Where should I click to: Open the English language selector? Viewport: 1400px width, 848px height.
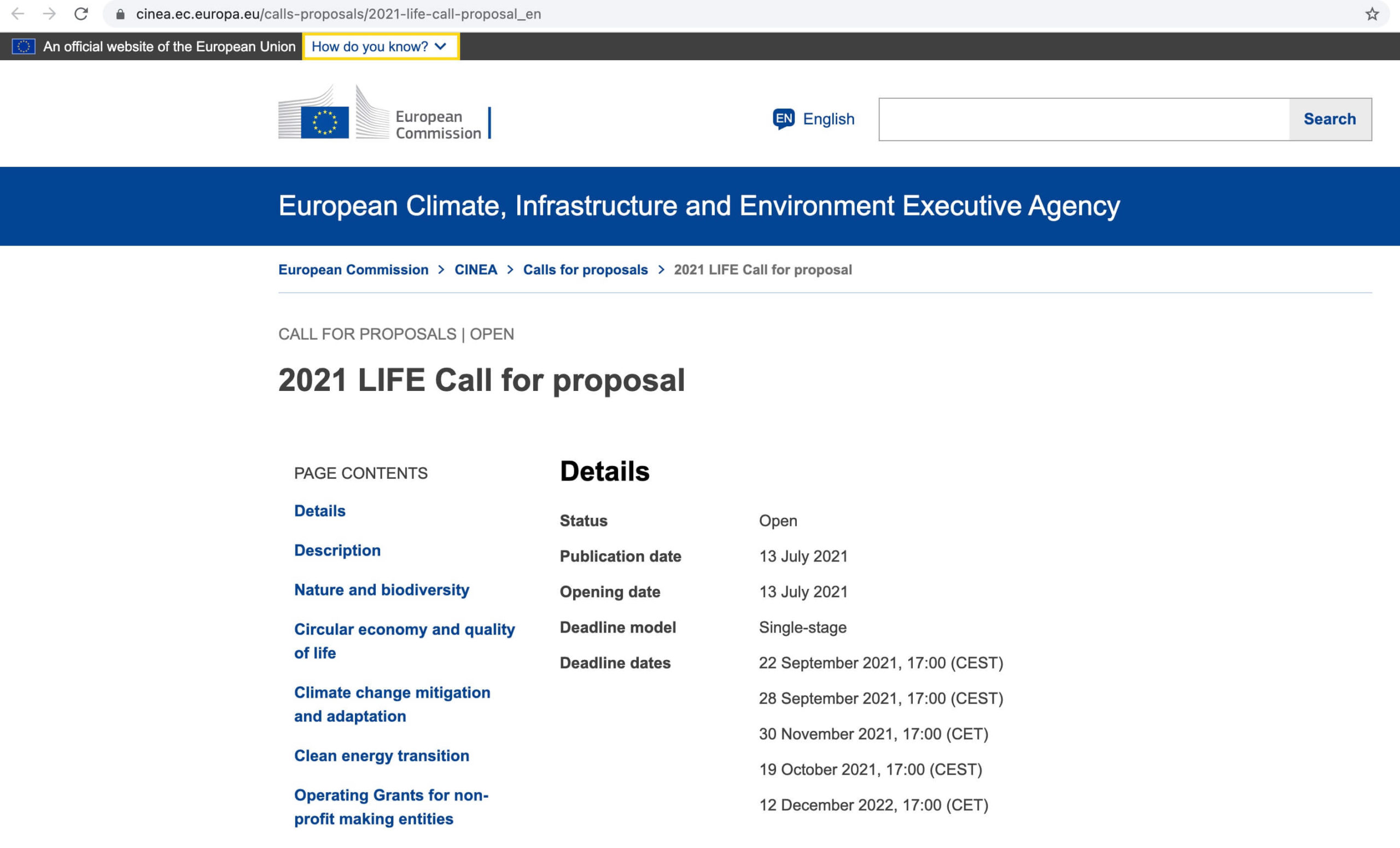point(814,119)
